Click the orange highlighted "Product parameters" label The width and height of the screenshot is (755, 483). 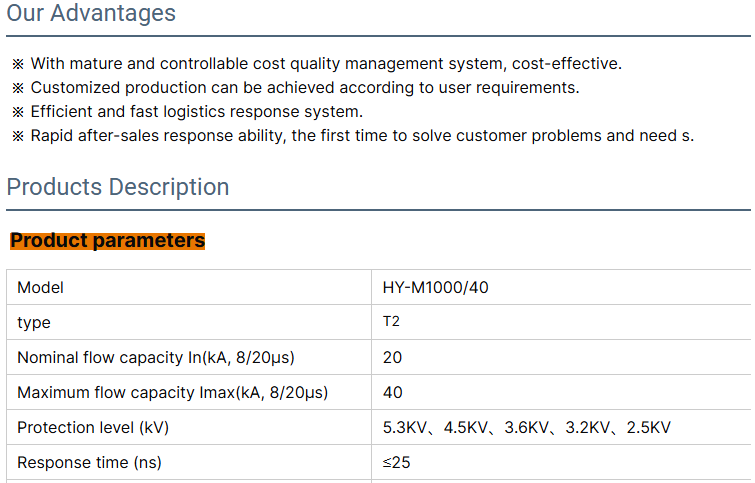[x=108, y=241]
